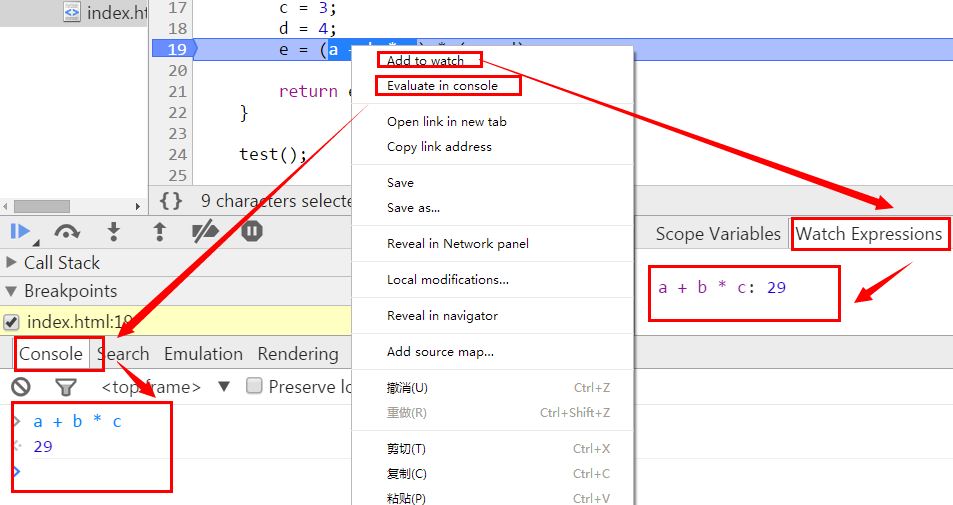Click code line c = 3;
The width and height of the screenshot is (953, 505).
308,8
